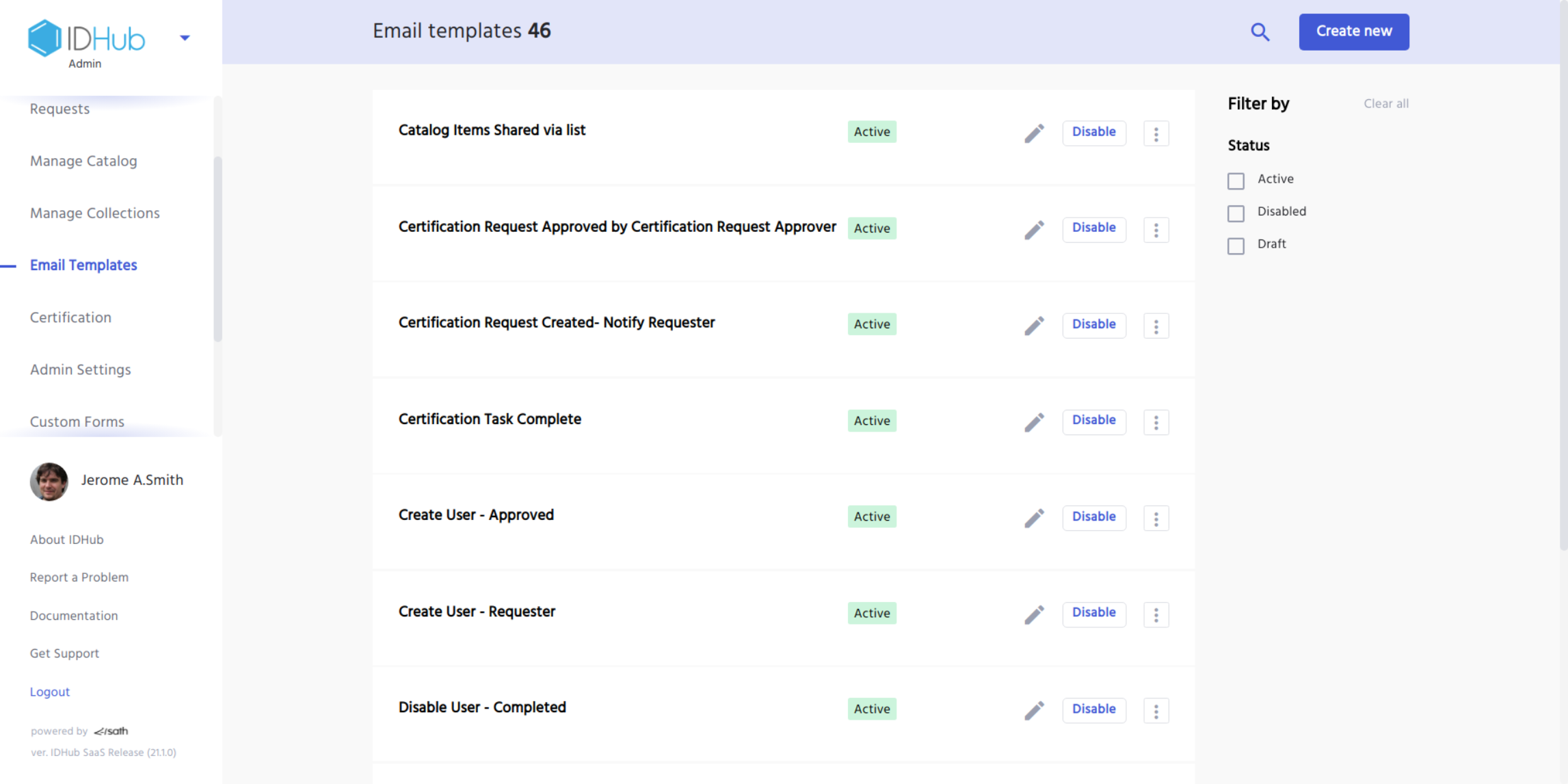The image size is (1568, 784).
Task: Toggle the Disabled status filter checkbox
Action: click(x=1236, y=213)
